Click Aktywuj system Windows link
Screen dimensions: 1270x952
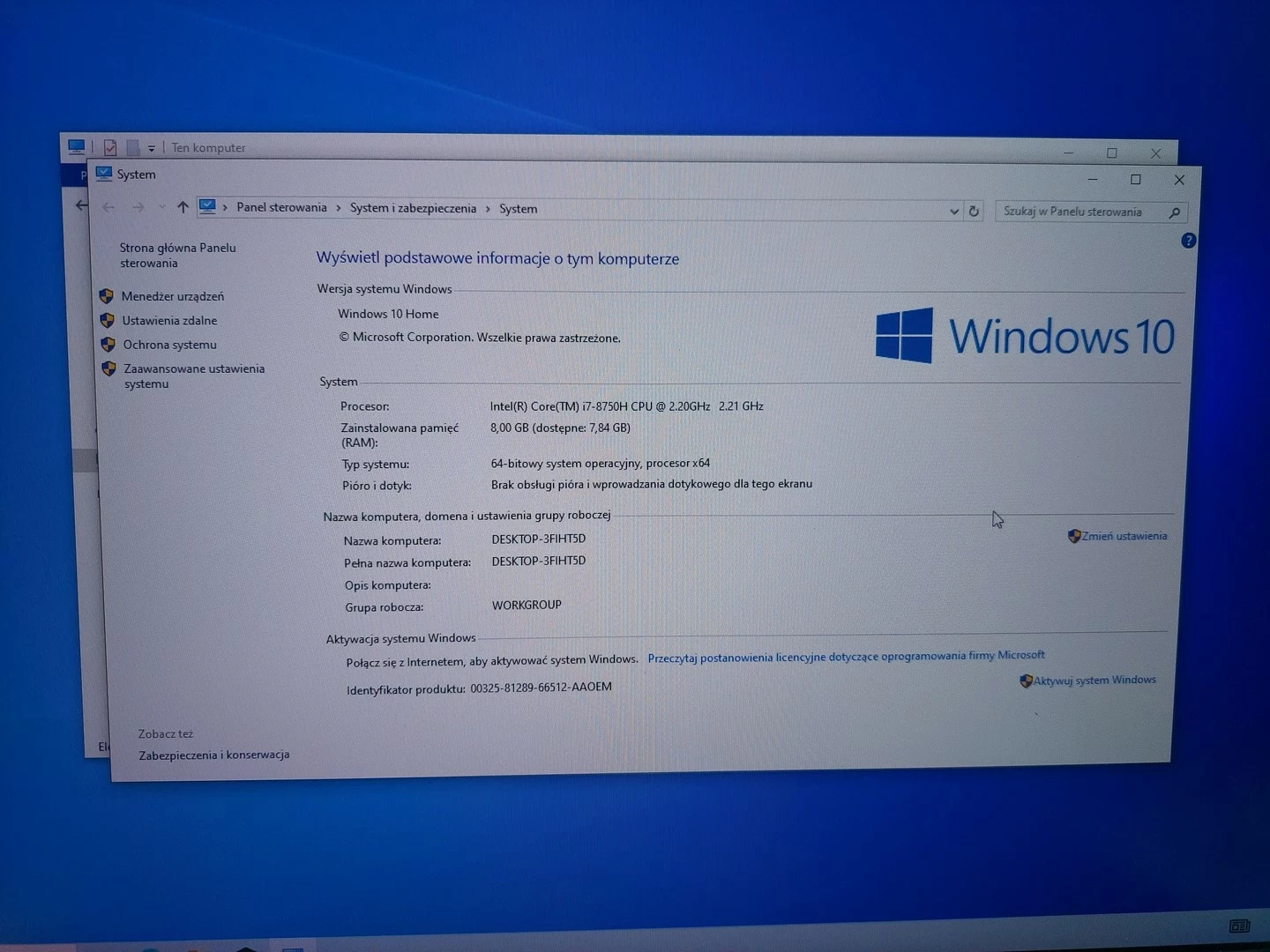[1094, 681]
